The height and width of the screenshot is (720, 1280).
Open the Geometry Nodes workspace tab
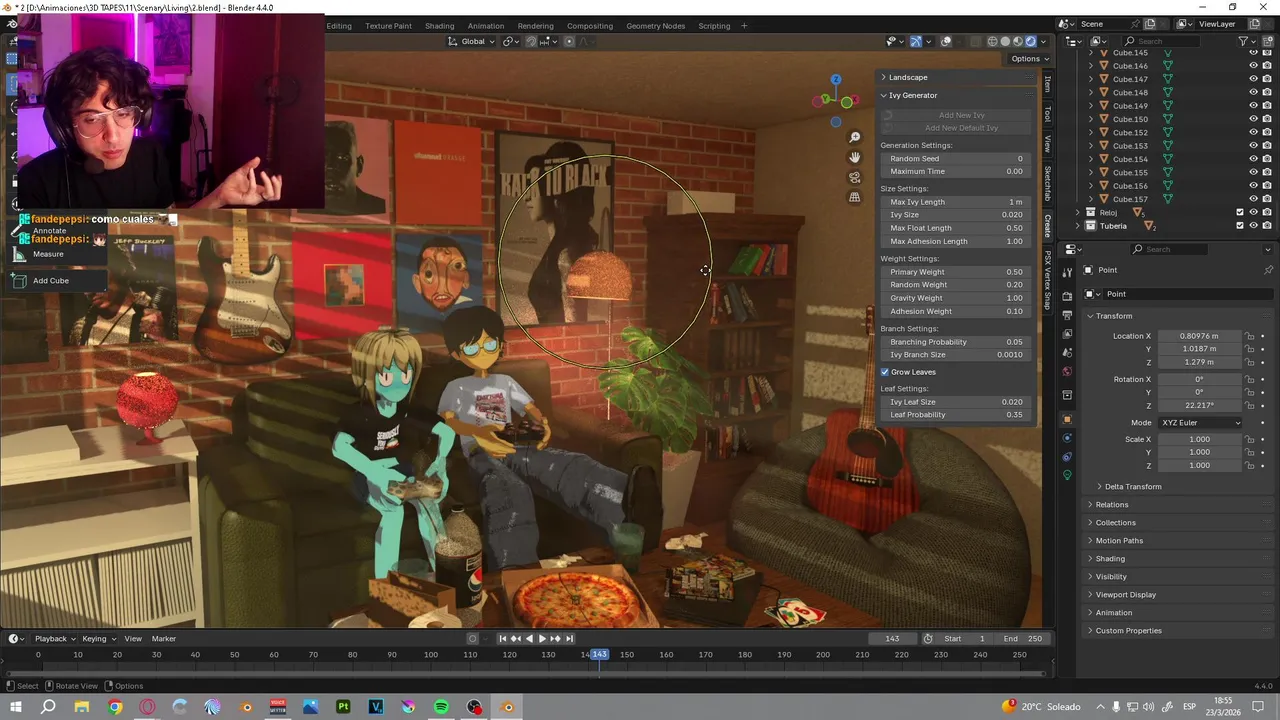(x=655, y=26)
